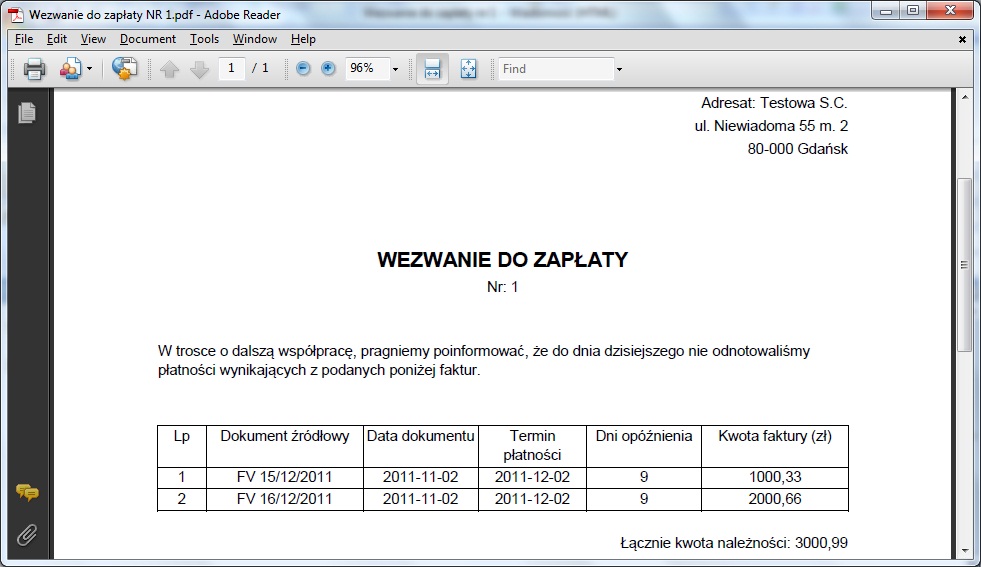Click table cell 'FV 15/12/2011'
981x567 pixels.
tap(285, 477)
